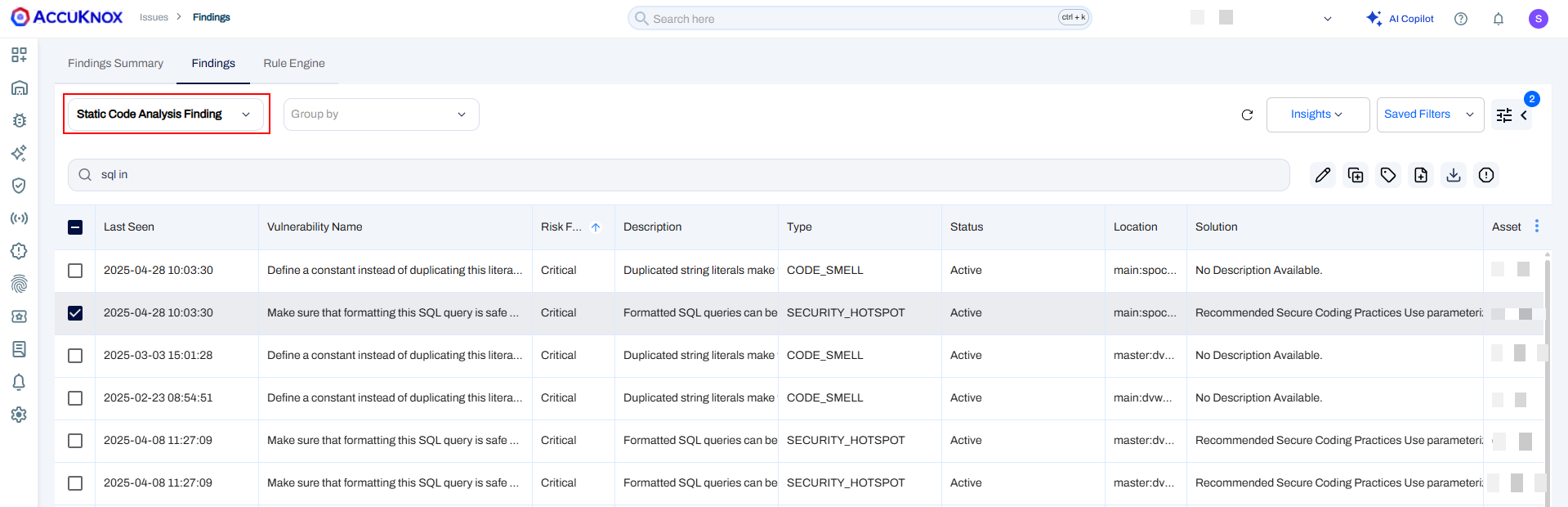Open top bar notification bell

tap(1499, 19)
